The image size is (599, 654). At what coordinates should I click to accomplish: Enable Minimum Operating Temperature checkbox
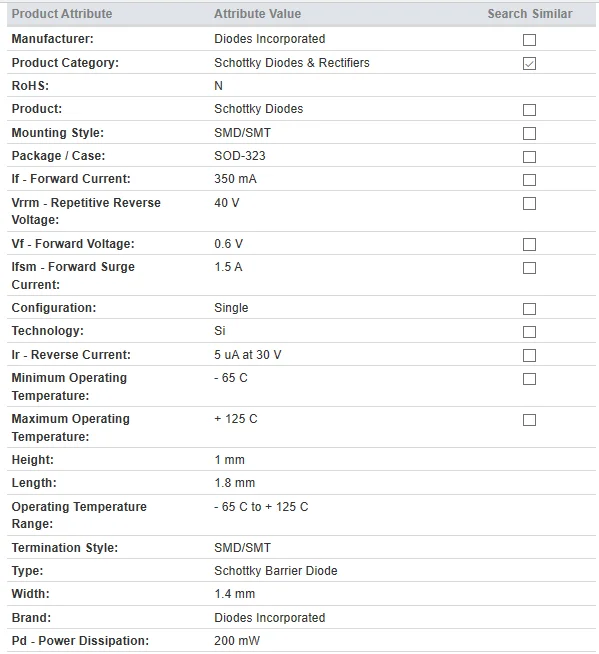point(529,379)
